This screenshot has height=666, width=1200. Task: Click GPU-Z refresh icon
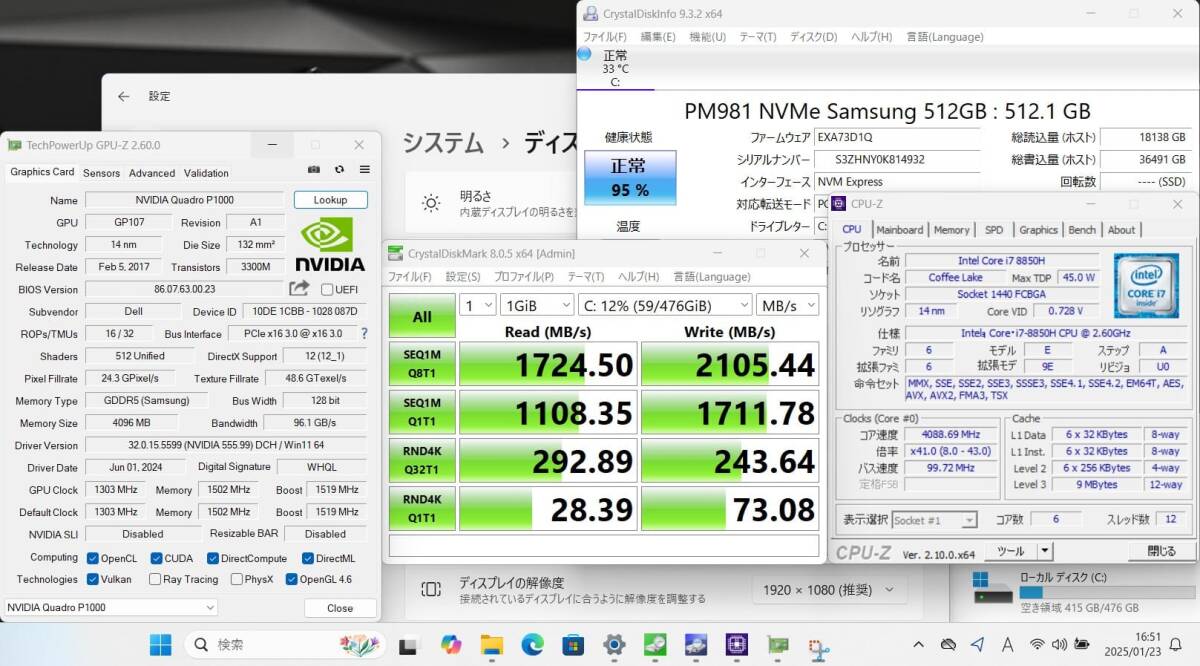[340, 171]
